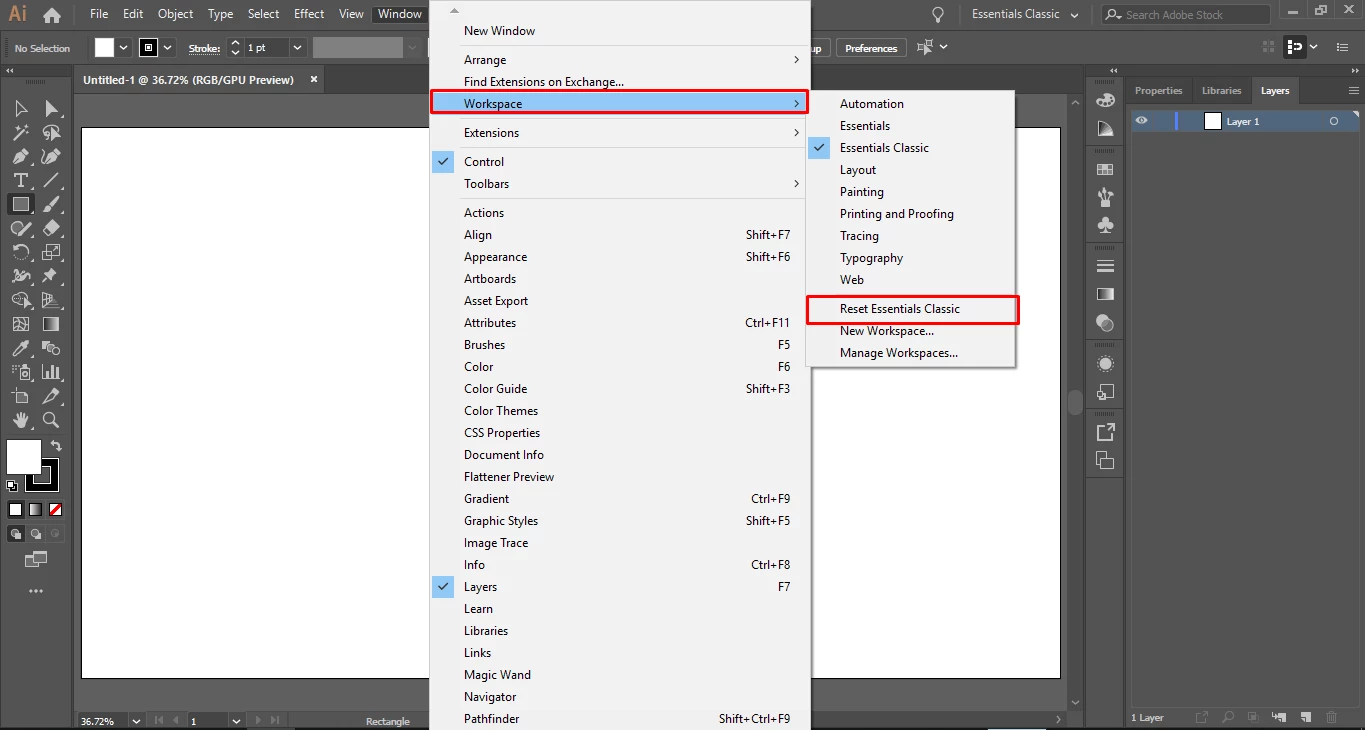Image resolution: width=1365 pixels, height=730 pixels.
Task: Select the Line Segment tool
Action: tap(51, 180)
